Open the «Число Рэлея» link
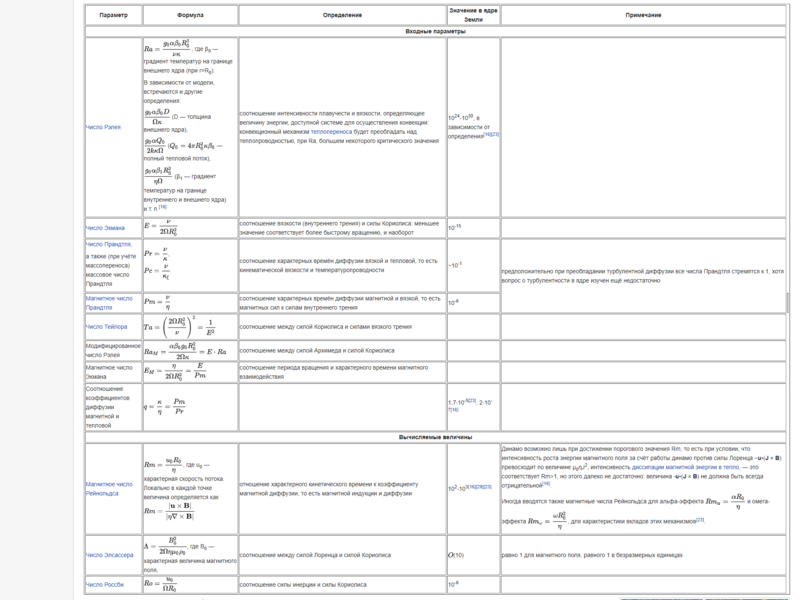 [104, 127]
